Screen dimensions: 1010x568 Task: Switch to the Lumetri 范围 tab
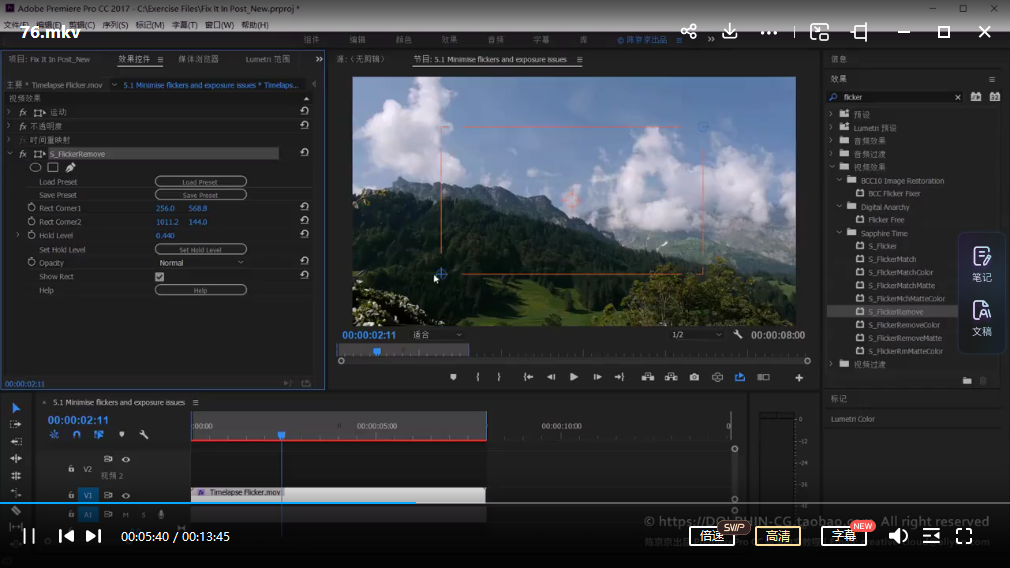point(267,59)
